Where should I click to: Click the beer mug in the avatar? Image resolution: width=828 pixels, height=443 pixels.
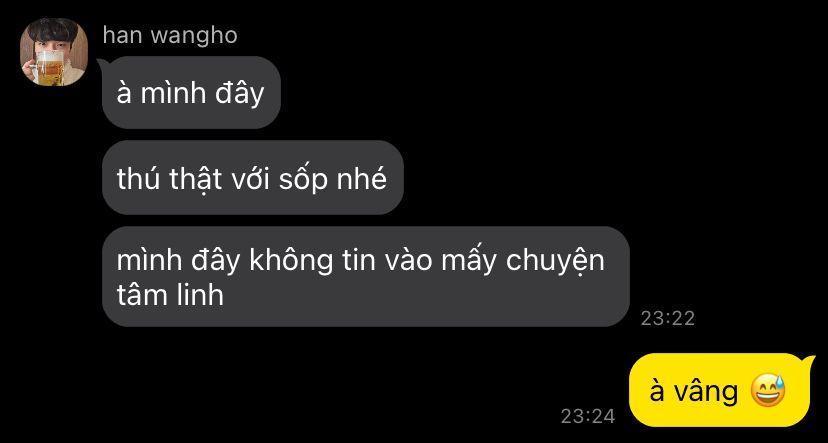click(49, 66)
